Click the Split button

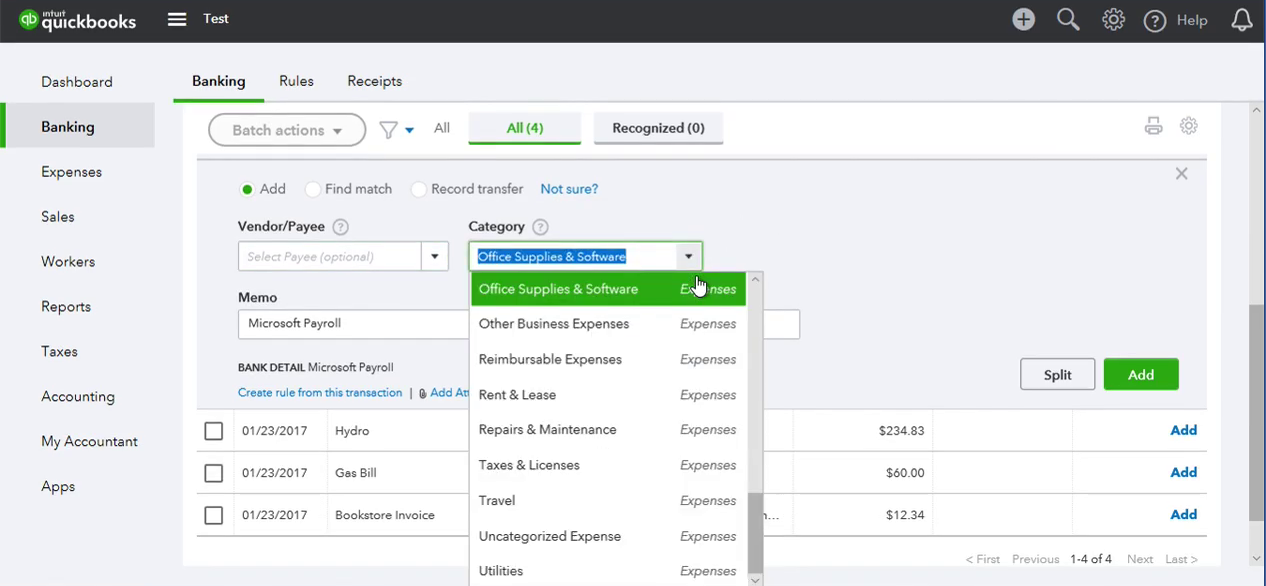(x=1057, y=375)
